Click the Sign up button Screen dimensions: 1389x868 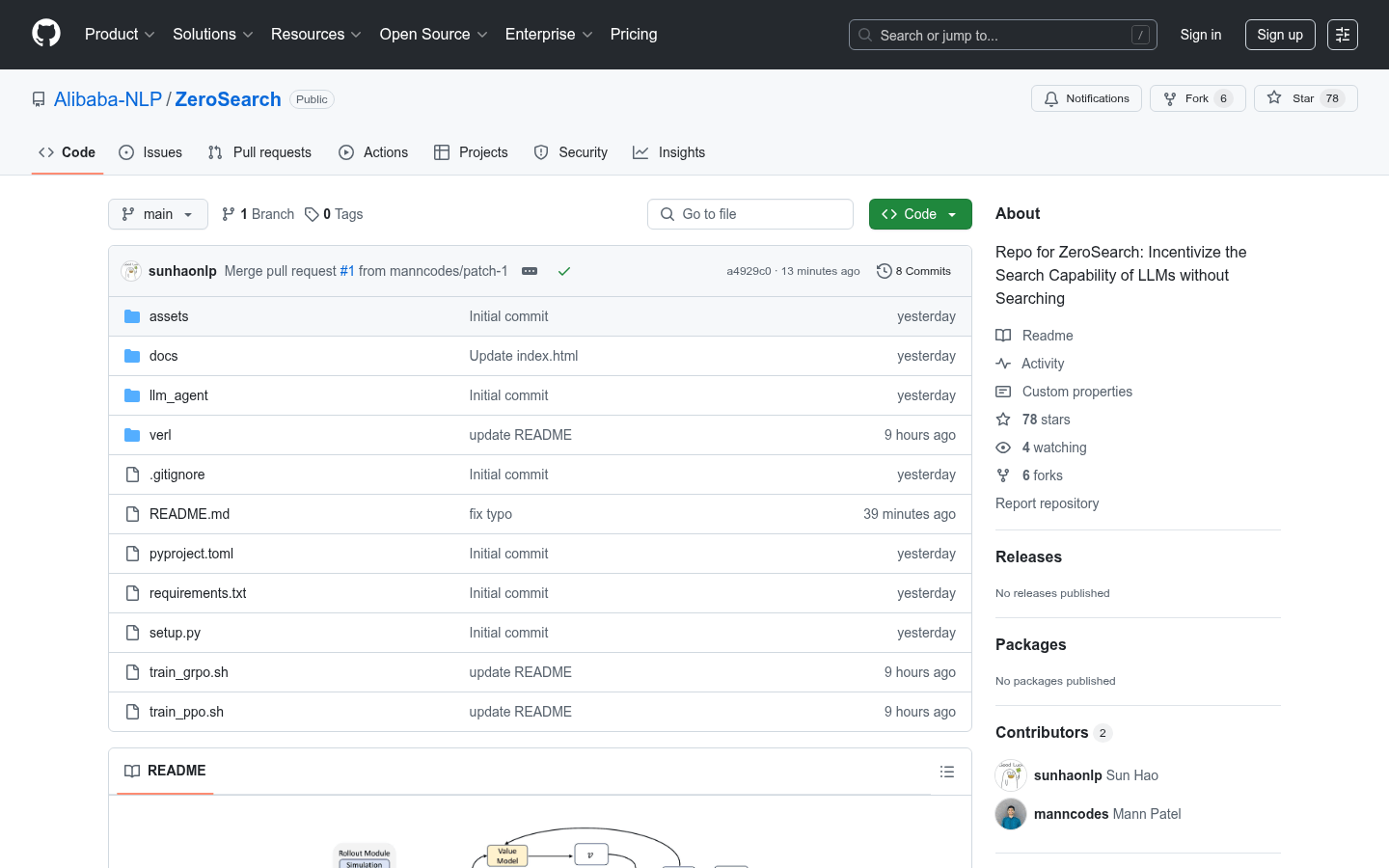1279,35
